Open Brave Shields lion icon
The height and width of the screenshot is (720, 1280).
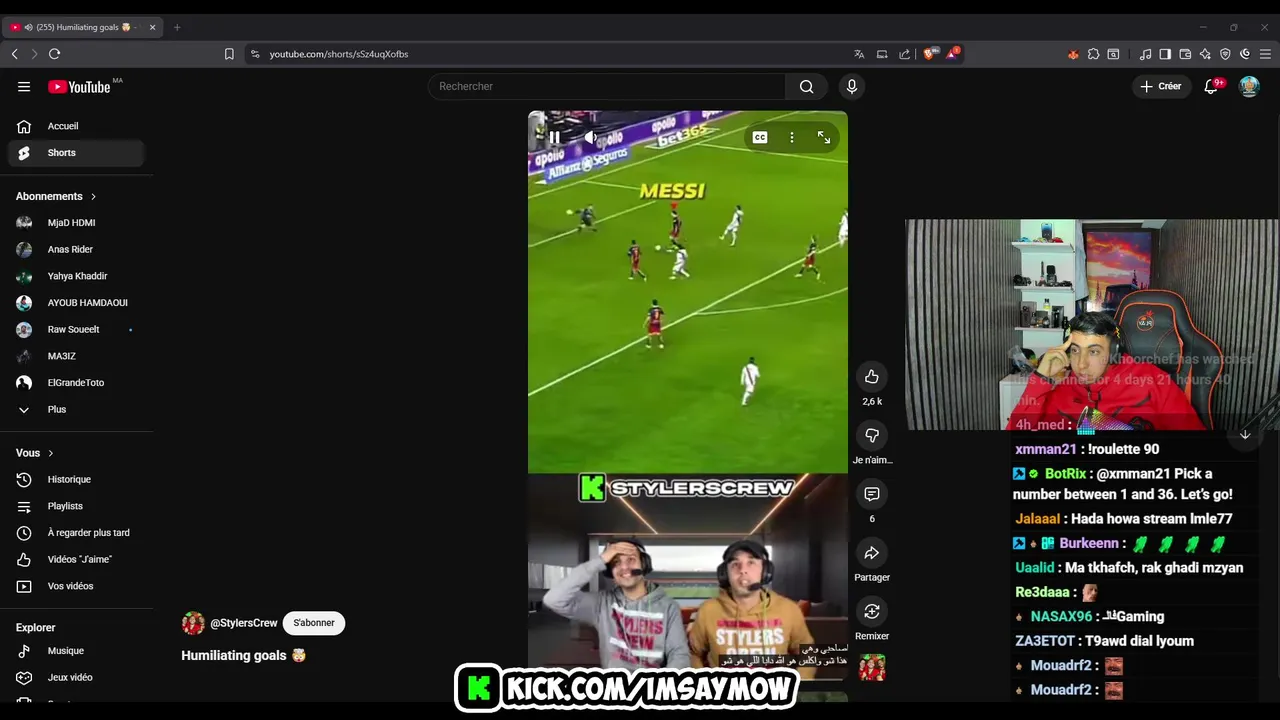[929, 54]
